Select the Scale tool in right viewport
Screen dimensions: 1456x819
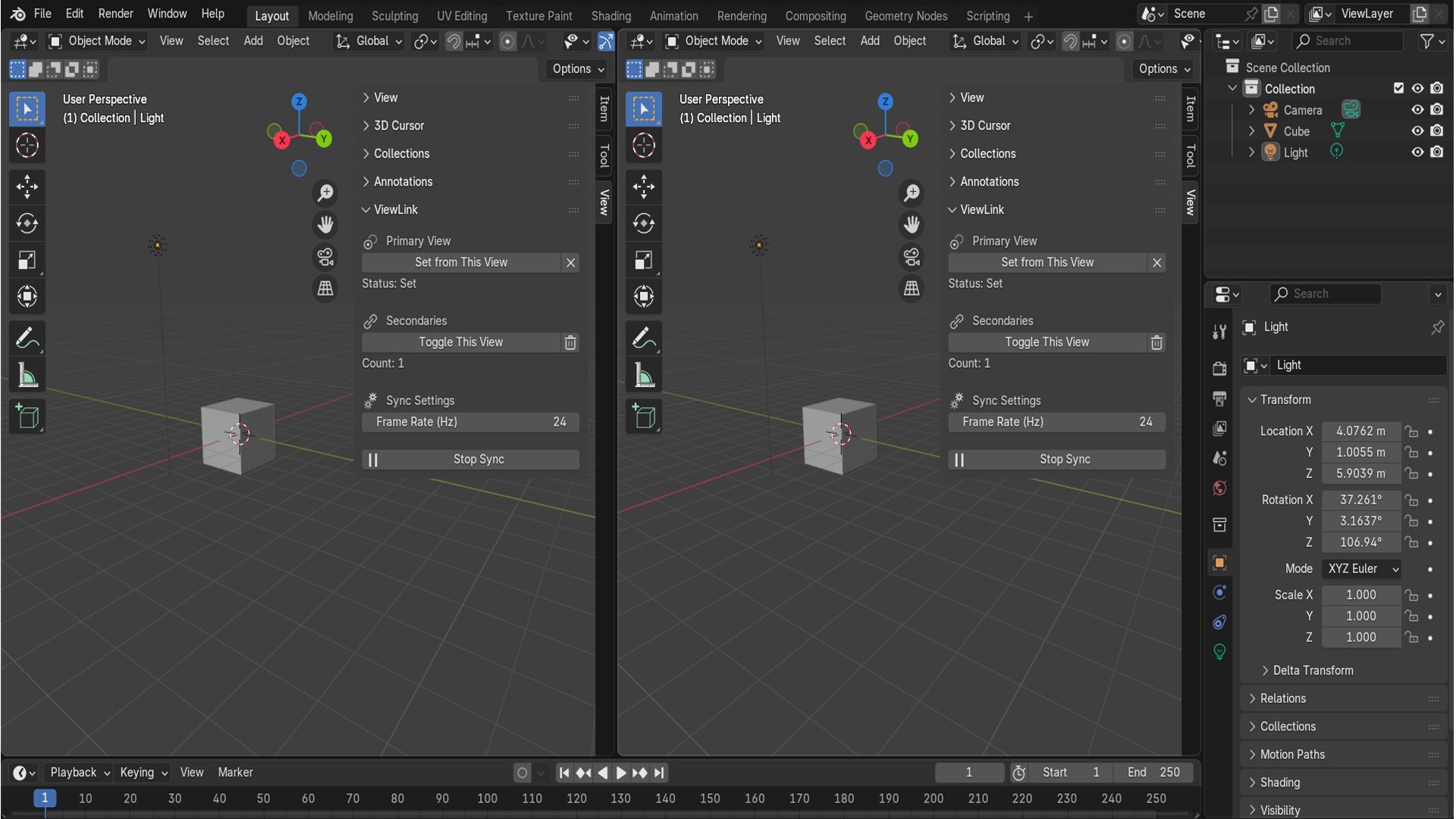644,261
